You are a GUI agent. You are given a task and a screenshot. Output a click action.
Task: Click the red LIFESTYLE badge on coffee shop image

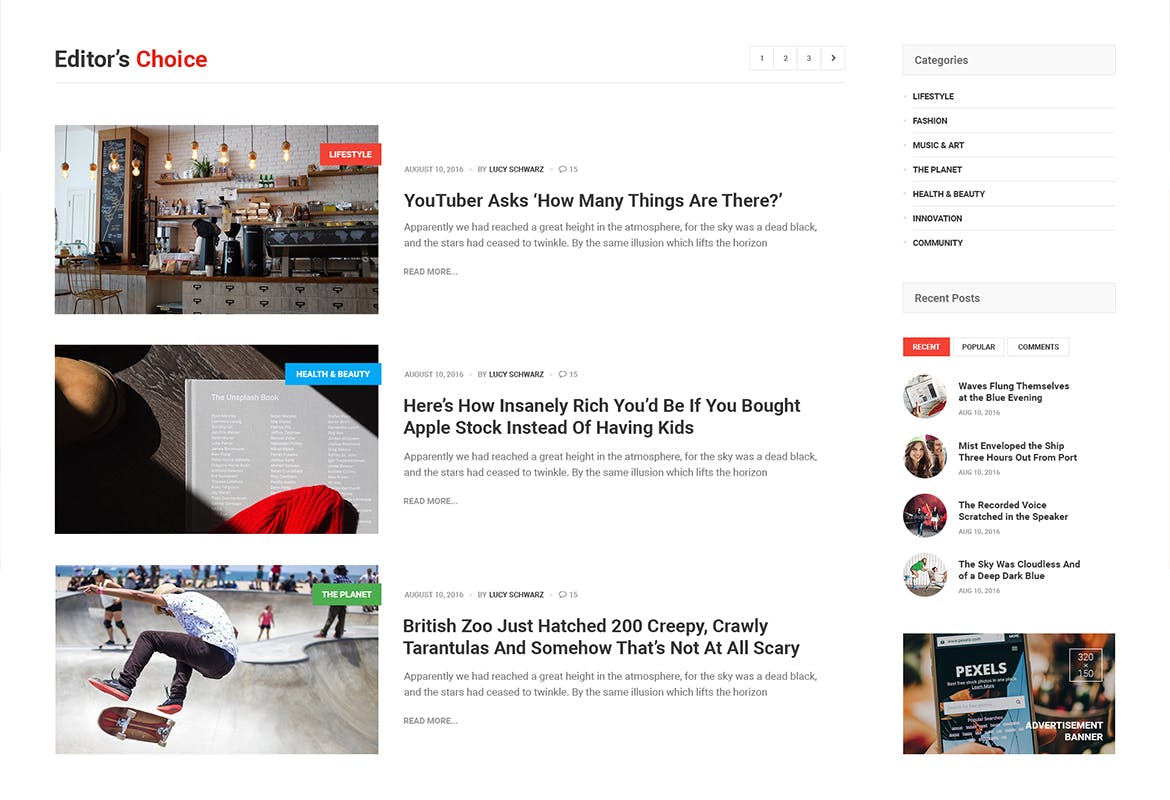[x=350, y=154]
